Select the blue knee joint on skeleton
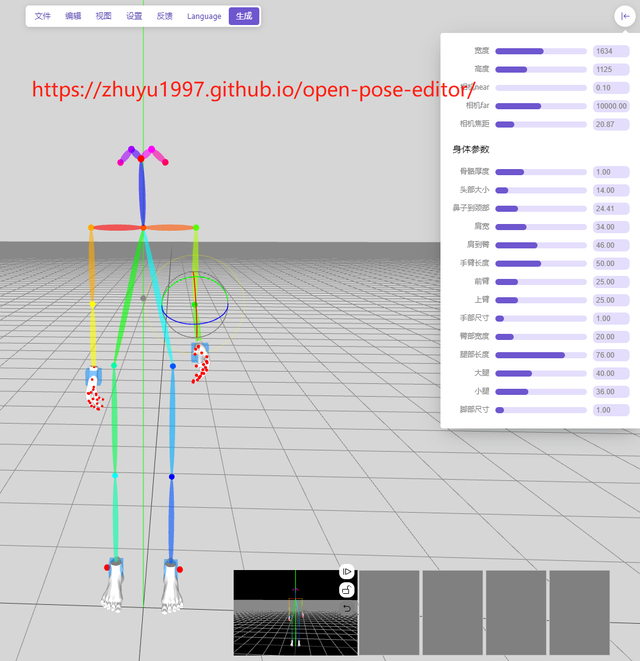This screenshot has width=640, height=661. click(172, 477)
